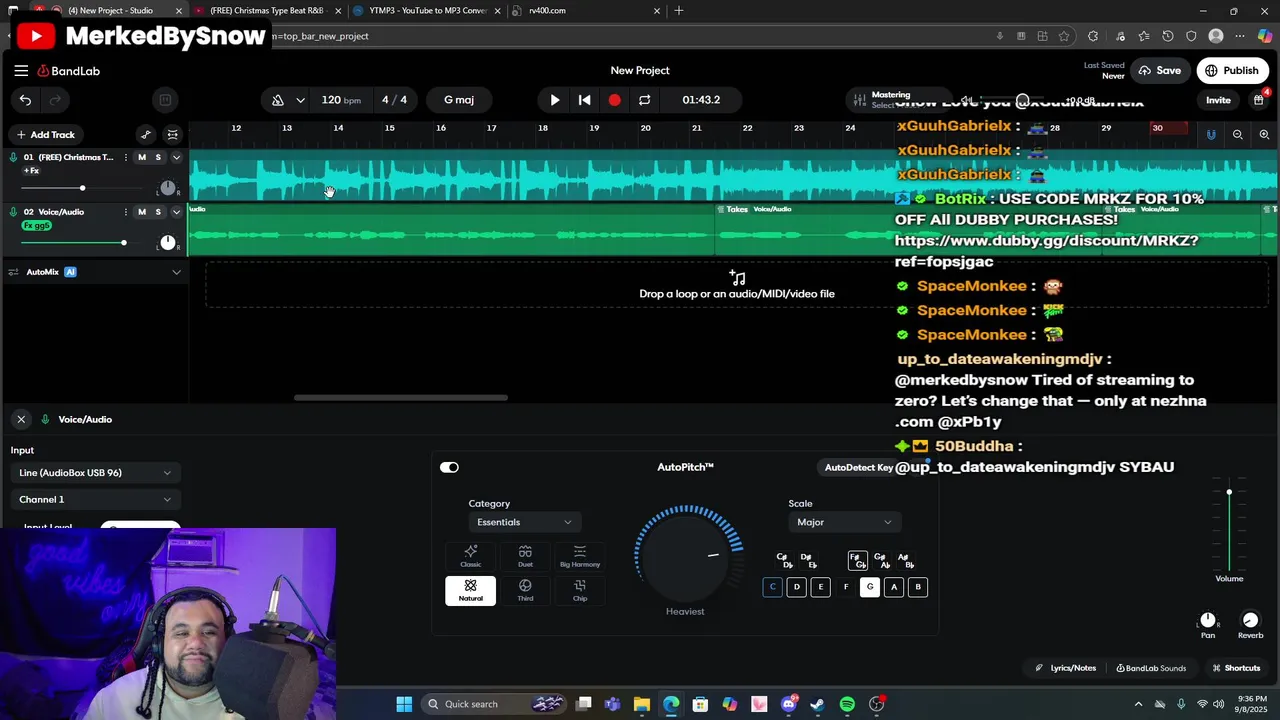
Task: Click the microphone icon on track 02
Action: (x=14, y=212)
